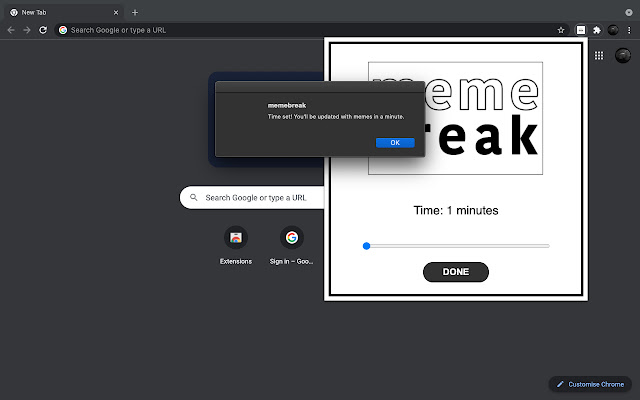Click OK in the memebreak alert dialog
The width and height of the screenshot is (640, 400).
[x=395, y=142]
